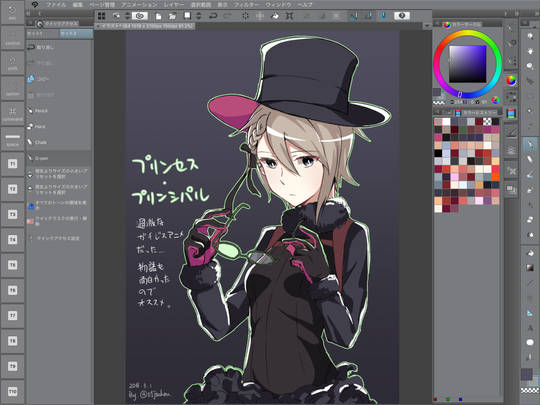Click the Redo arrow in the command bar

[227, 16]
